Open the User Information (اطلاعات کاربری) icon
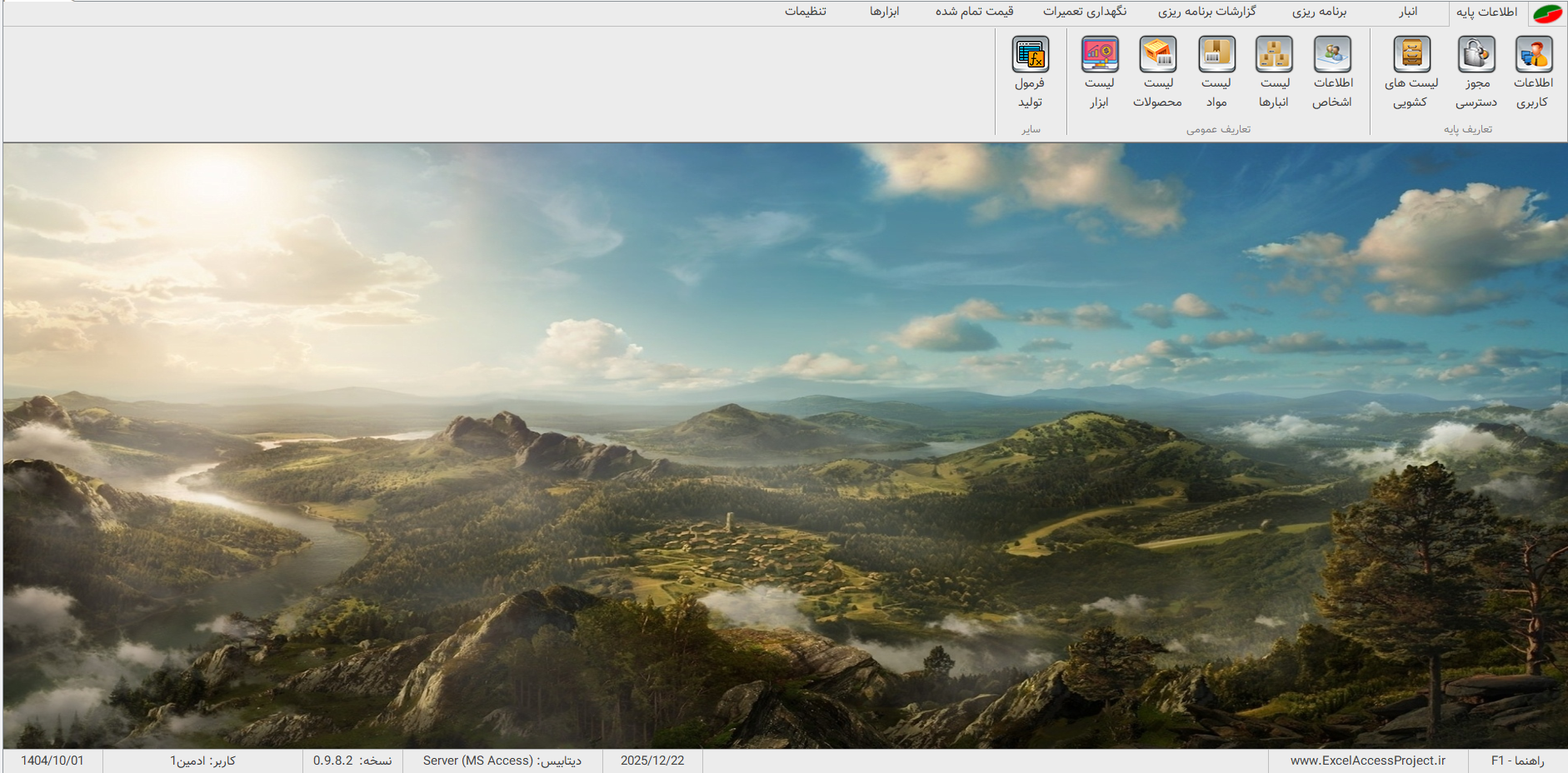The height and width of the screenshot is (773, 1568). 1533,55
